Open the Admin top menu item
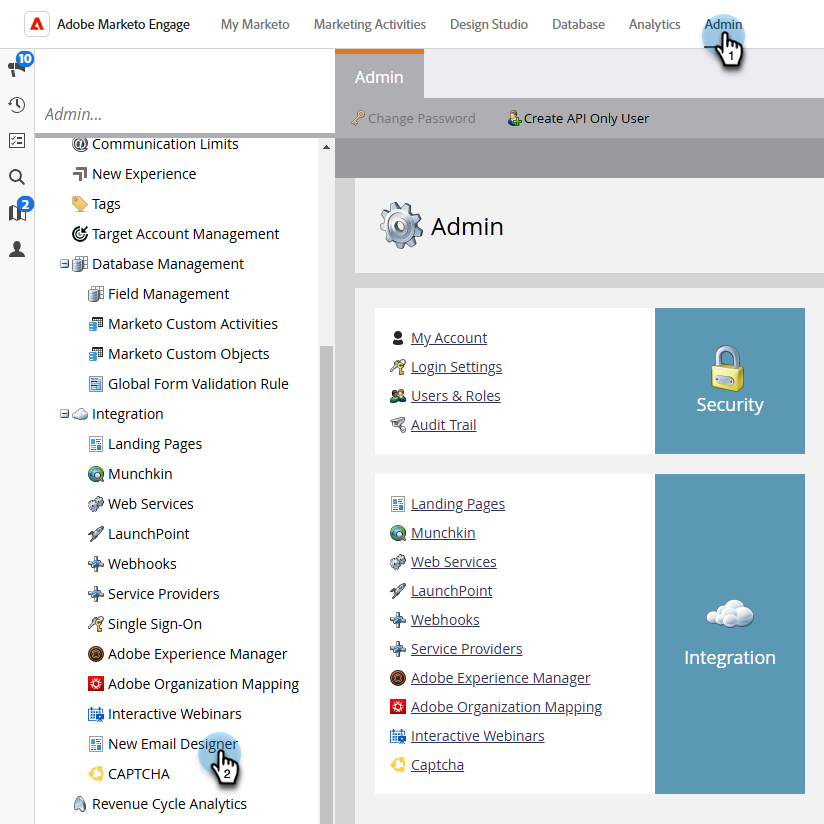 tap(723, 24)
